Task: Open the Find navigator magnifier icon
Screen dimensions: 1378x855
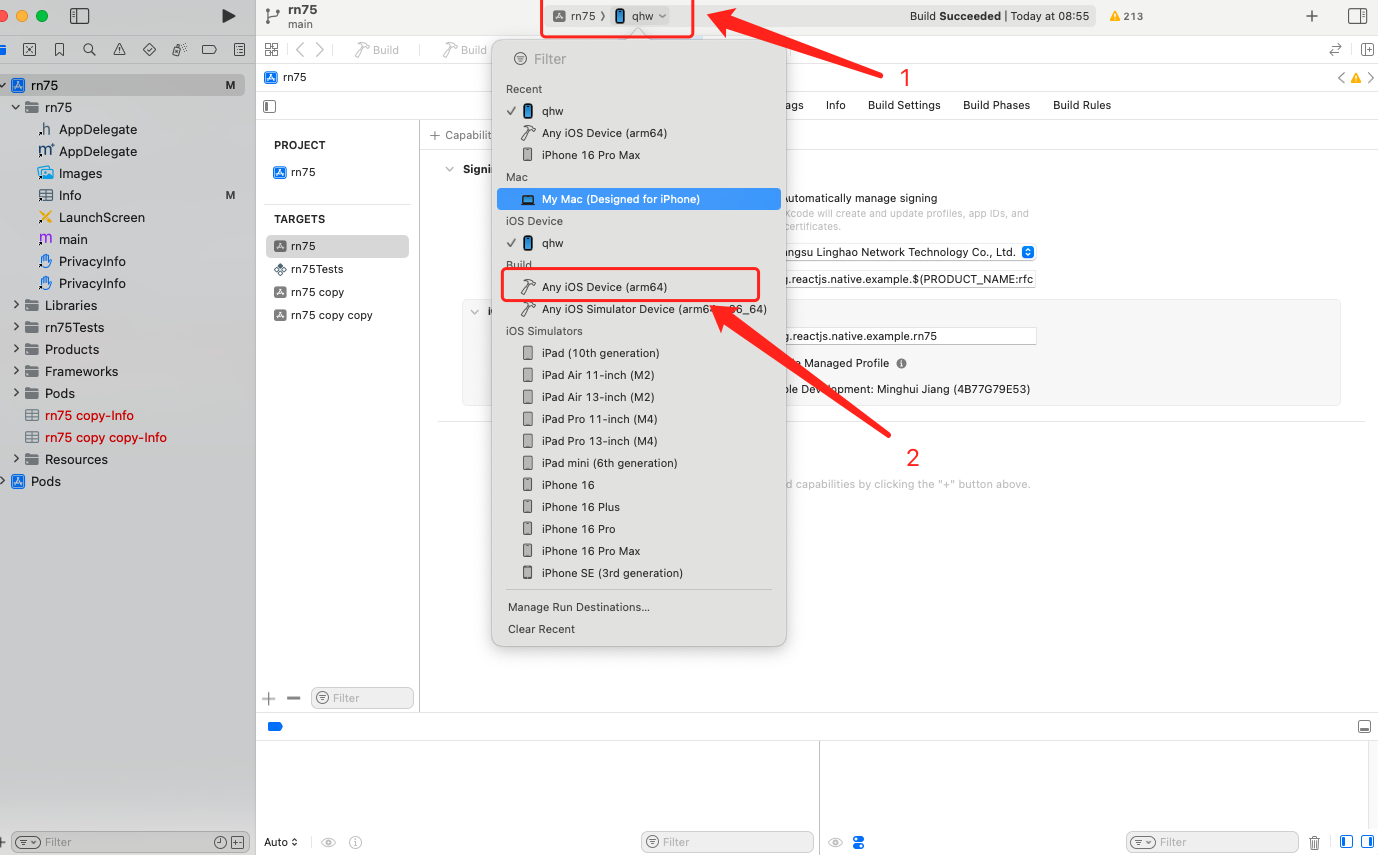Action: tap(90, 49)
